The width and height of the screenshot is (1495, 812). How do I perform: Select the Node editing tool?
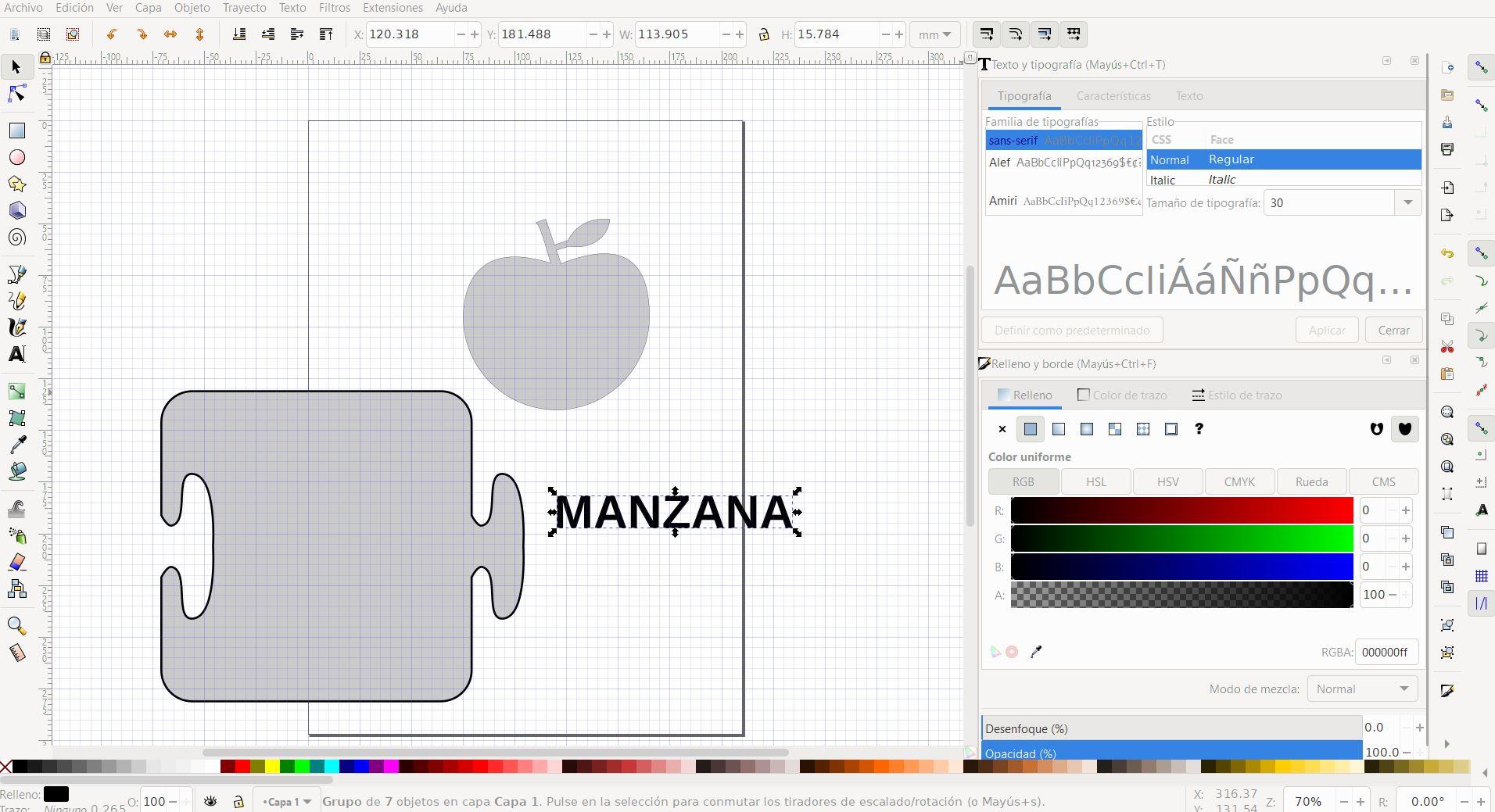16,93
